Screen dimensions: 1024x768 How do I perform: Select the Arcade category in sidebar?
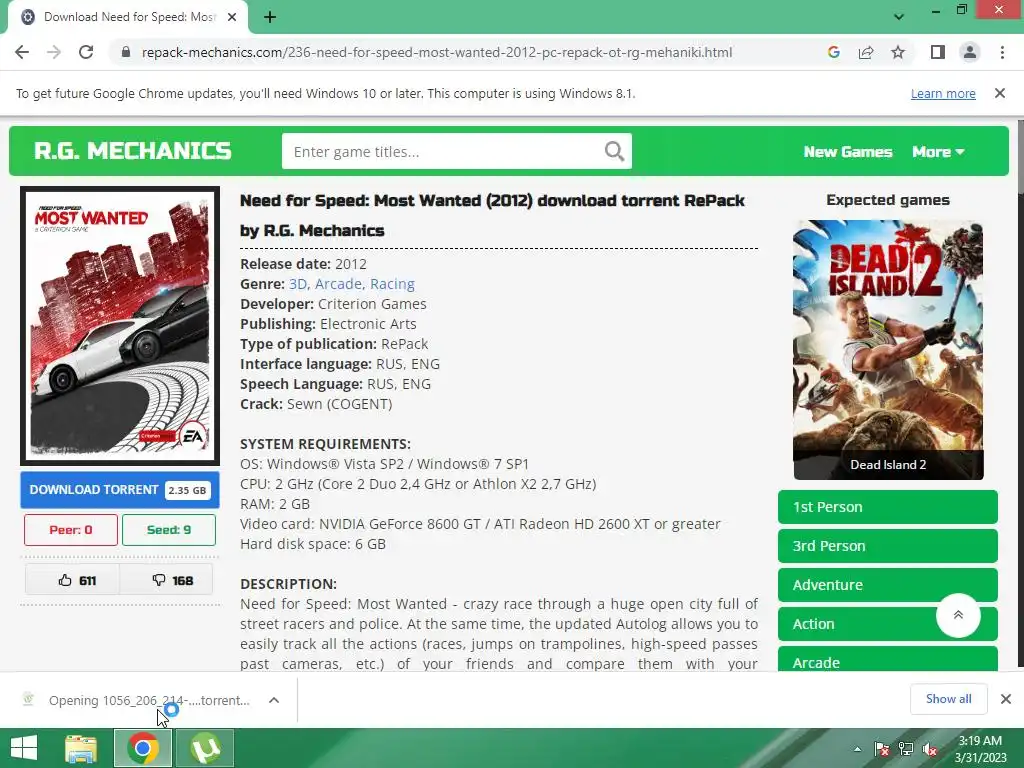[888, 660]
